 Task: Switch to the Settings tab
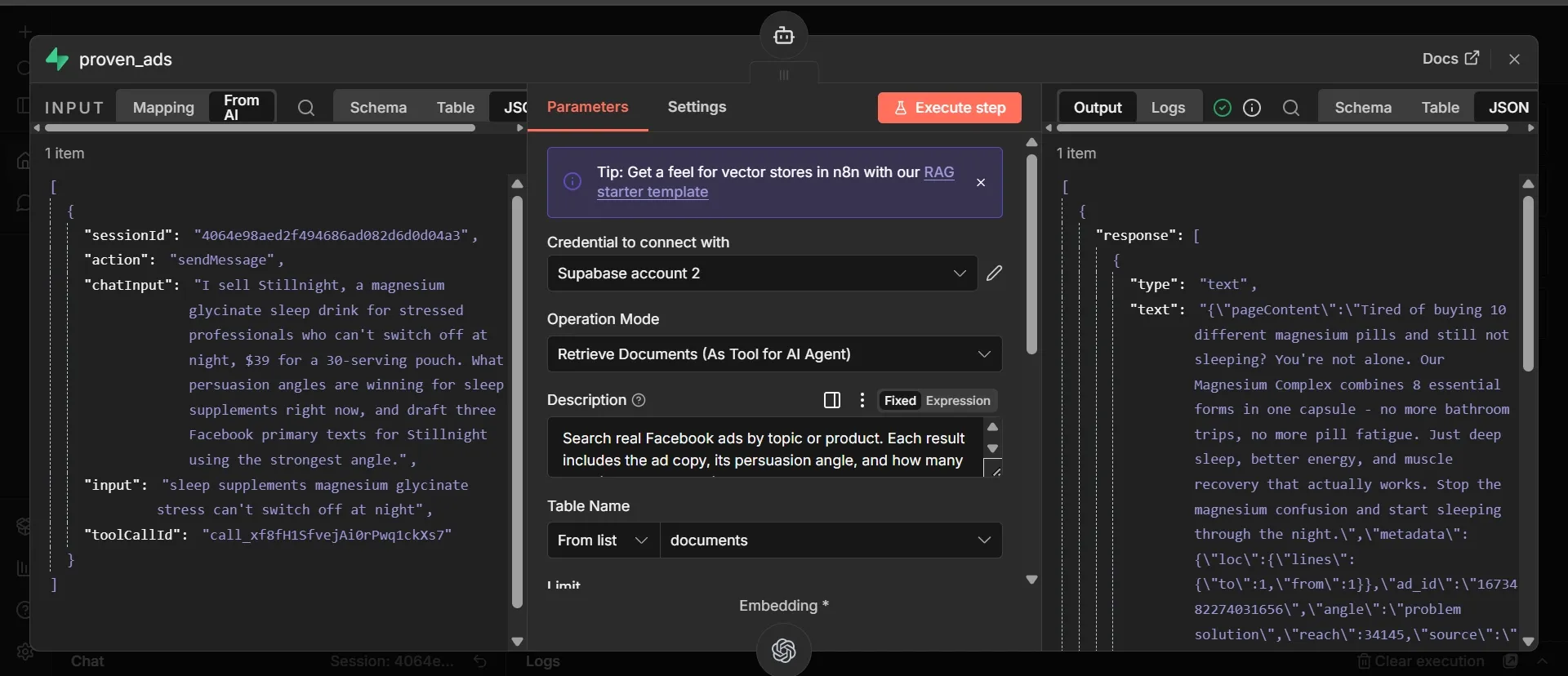[697, 107]
